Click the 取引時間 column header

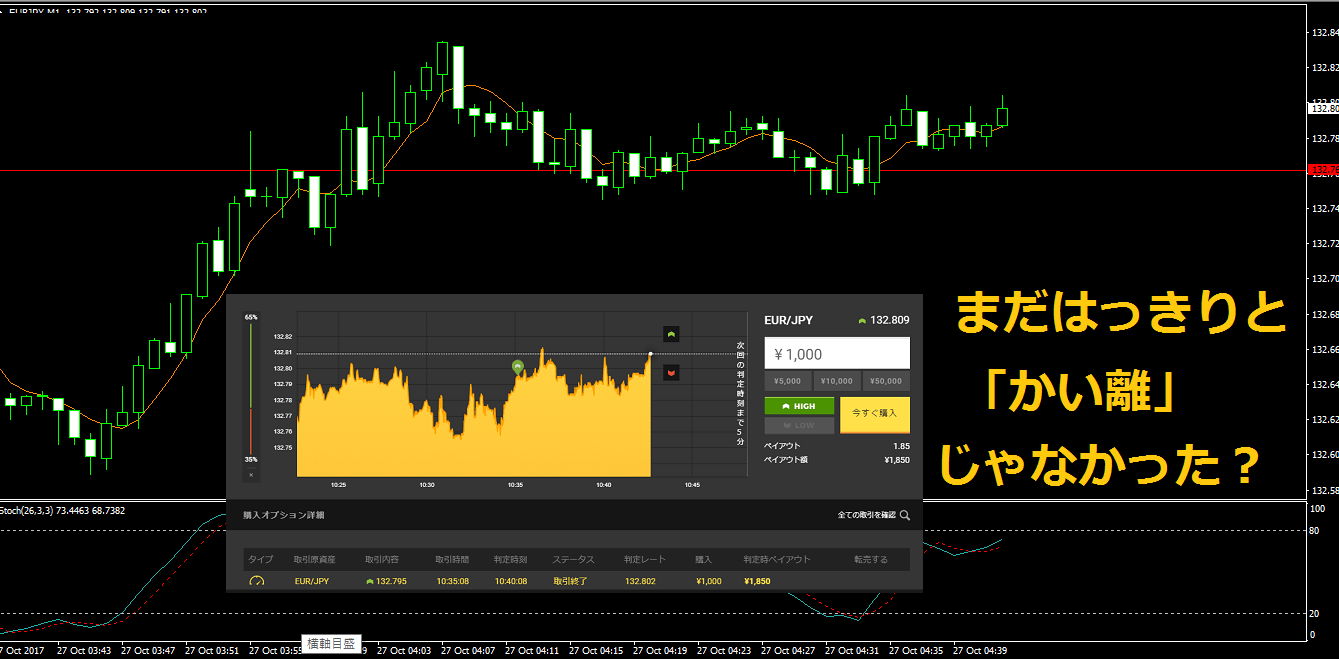453,560
